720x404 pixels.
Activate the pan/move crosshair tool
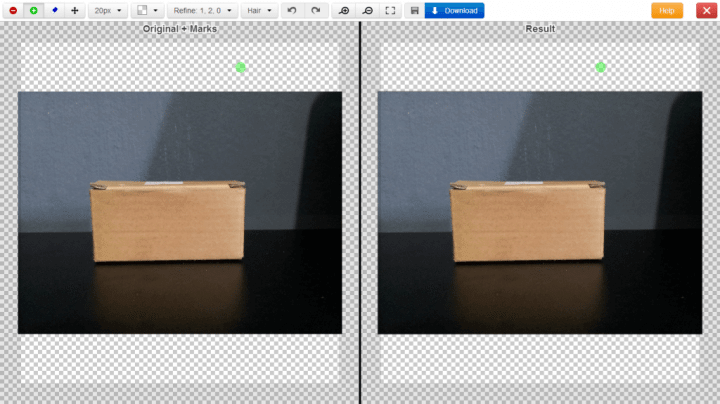coord(75,10)
